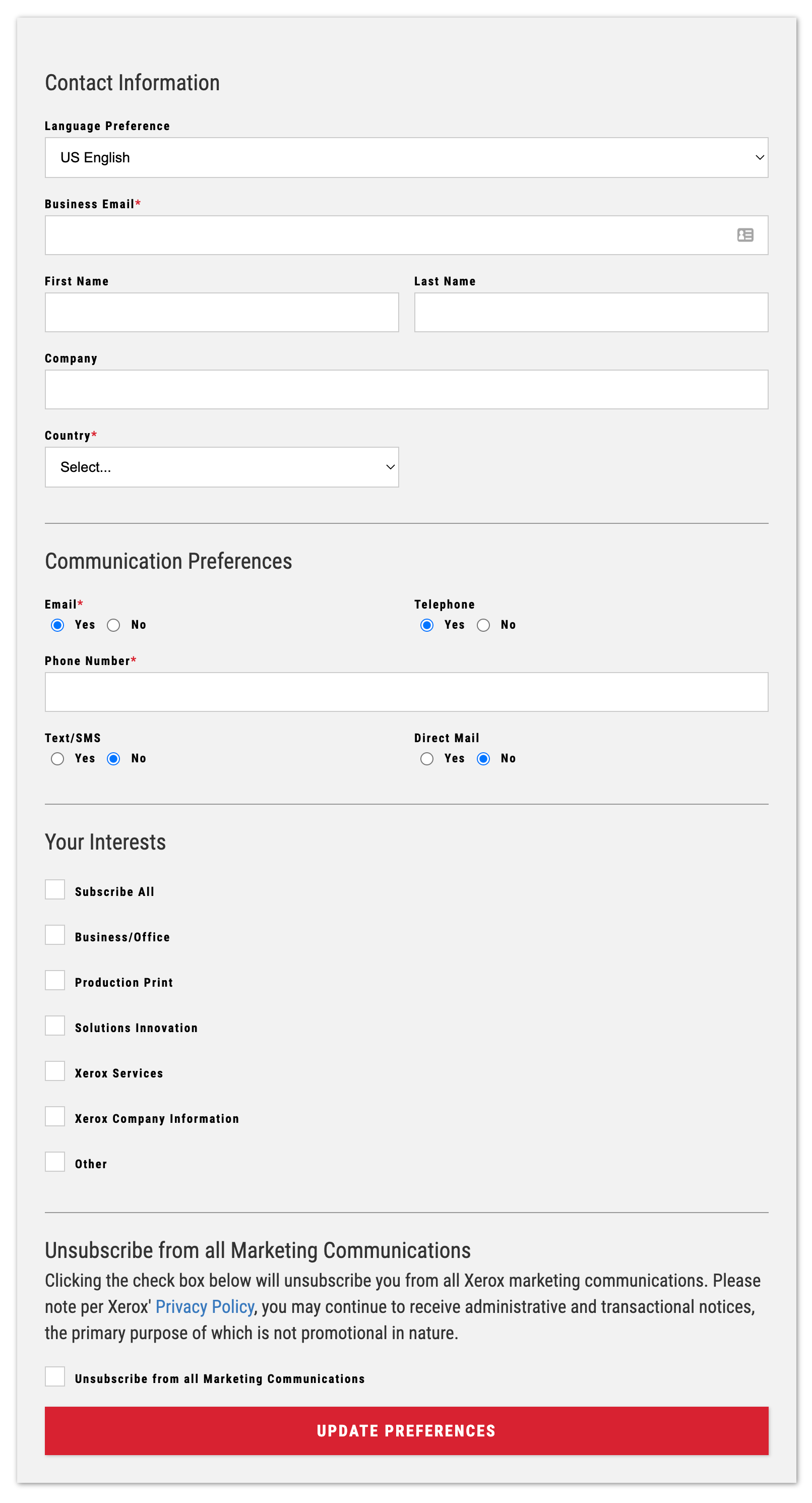Select the Production Print checkbox
Screen dimensions: 812x1503
point(55,980)
